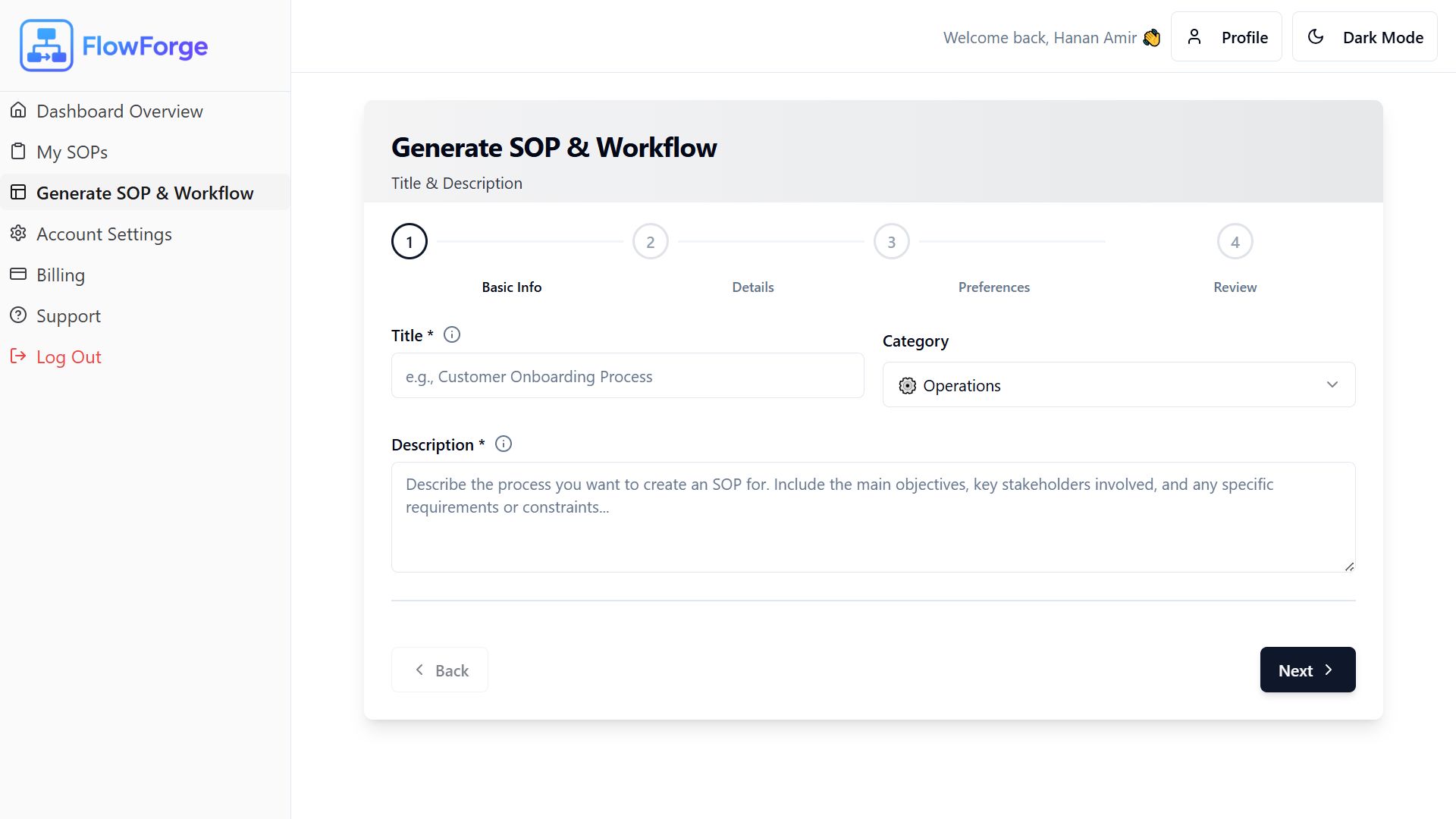Click the Billing credit card icon
Image resolution: width=1456 pixels, height=819 pixels.
[18, 275]
